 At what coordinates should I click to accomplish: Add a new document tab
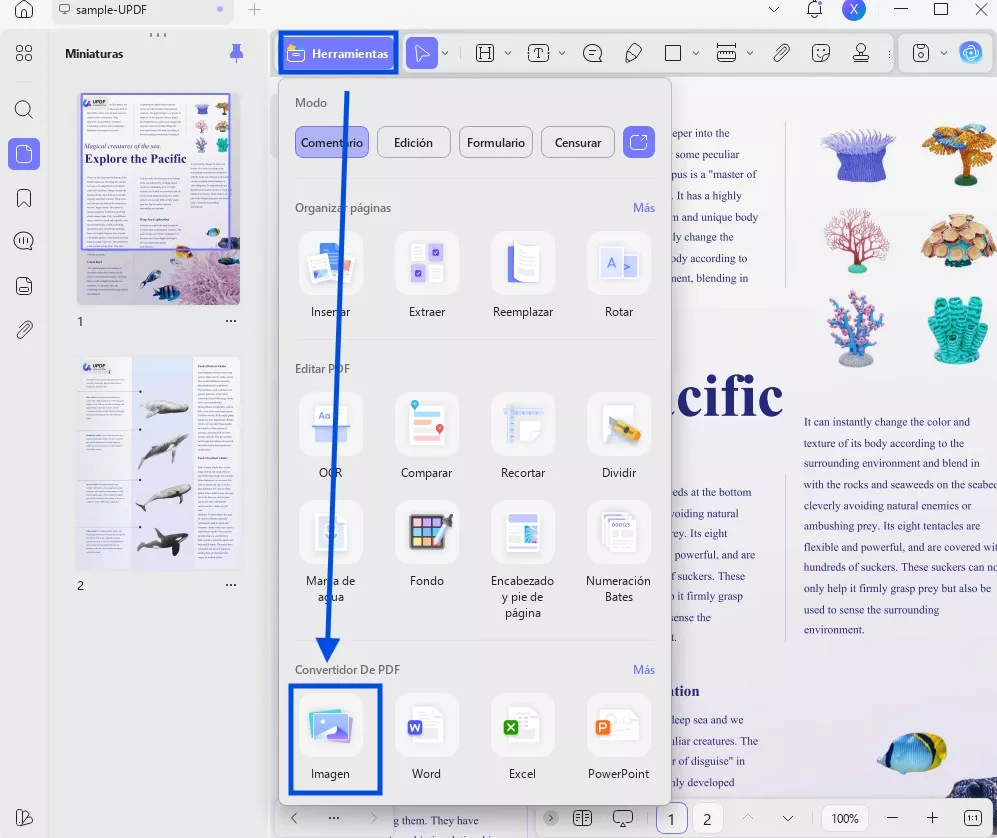click(x=254, y=10)
